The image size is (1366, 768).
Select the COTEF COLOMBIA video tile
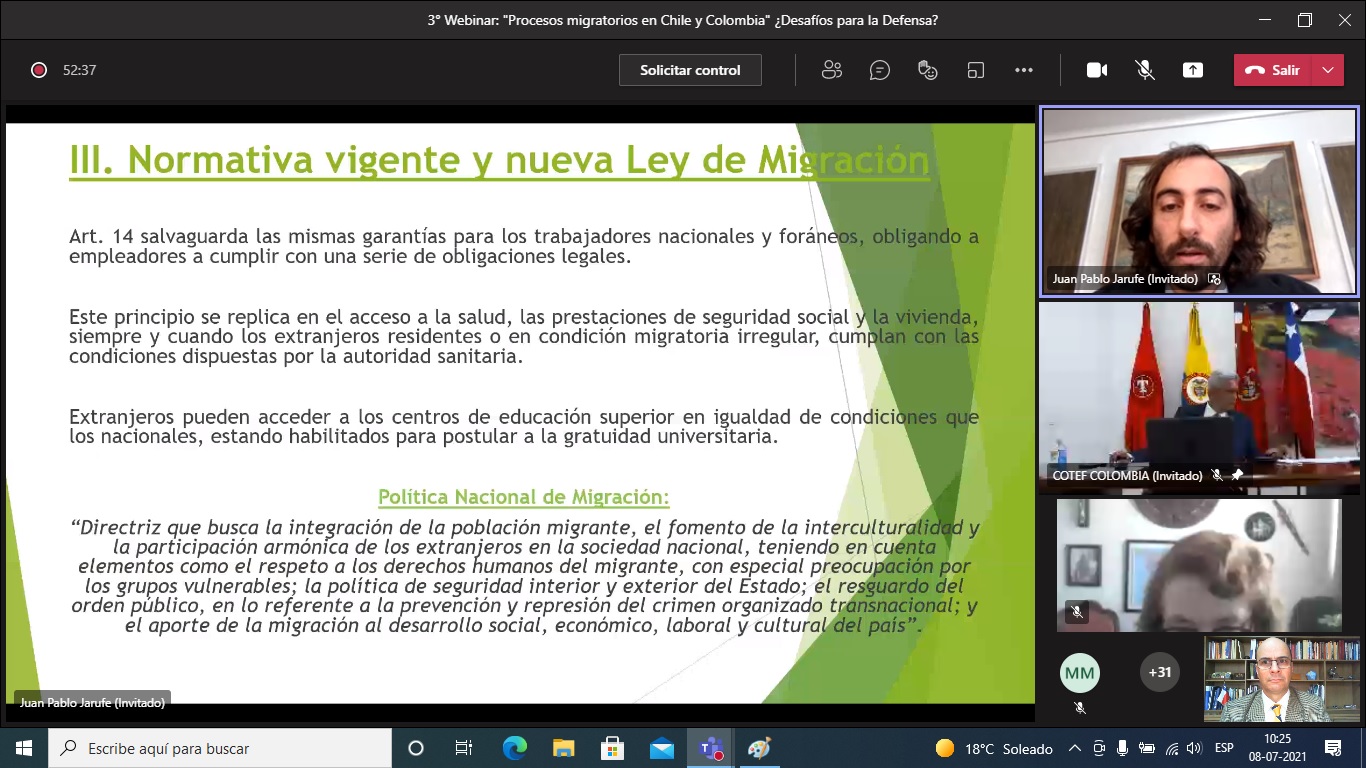(x=1199, y=398)
